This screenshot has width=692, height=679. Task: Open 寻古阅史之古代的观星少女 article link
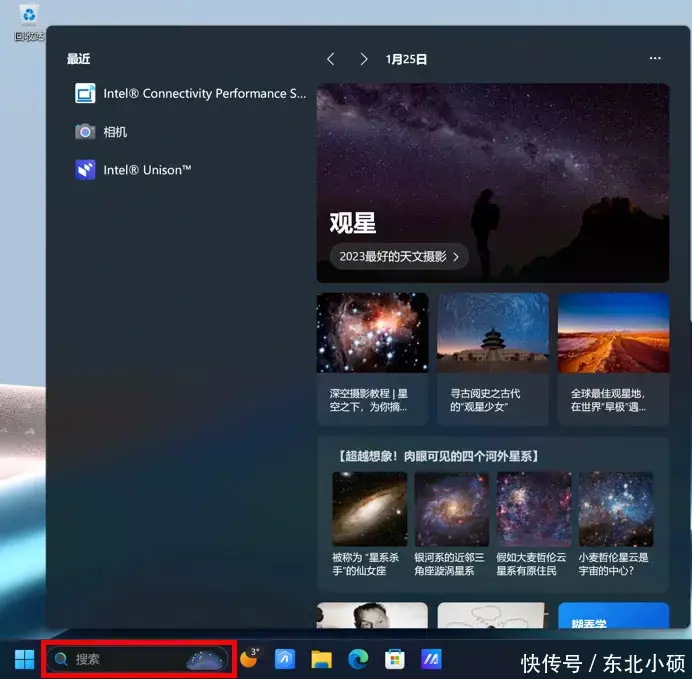[x=485, y=400]
